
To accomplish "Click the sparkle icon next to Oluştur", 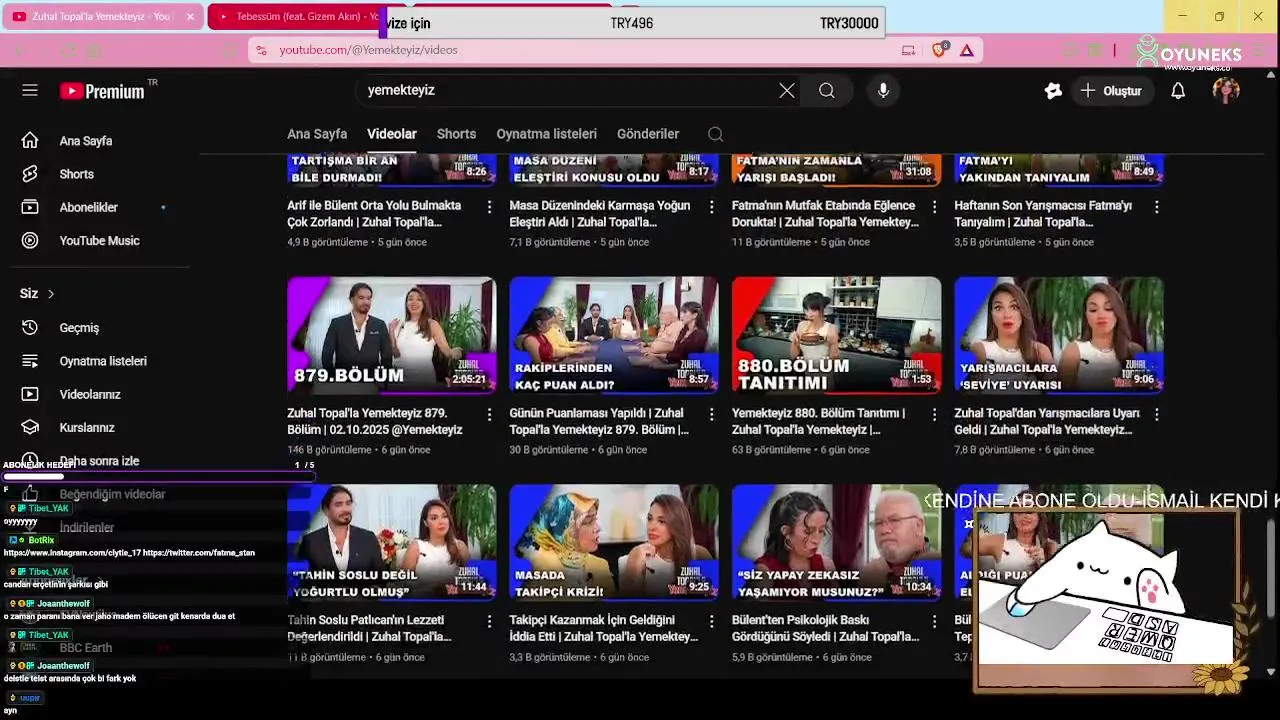I will 1053,90.
